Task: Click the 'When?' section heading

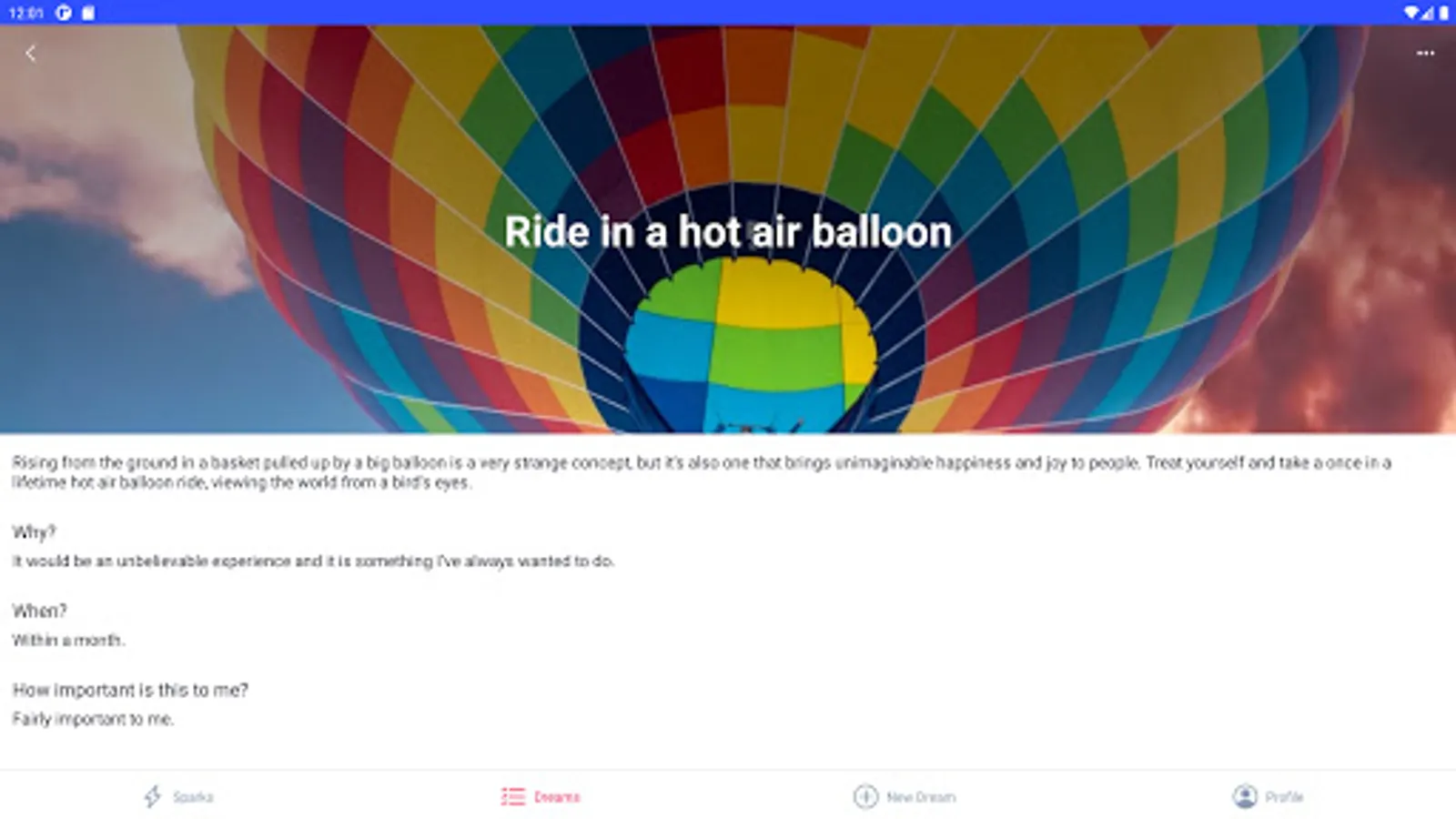Action: click(x=39, y=611)
